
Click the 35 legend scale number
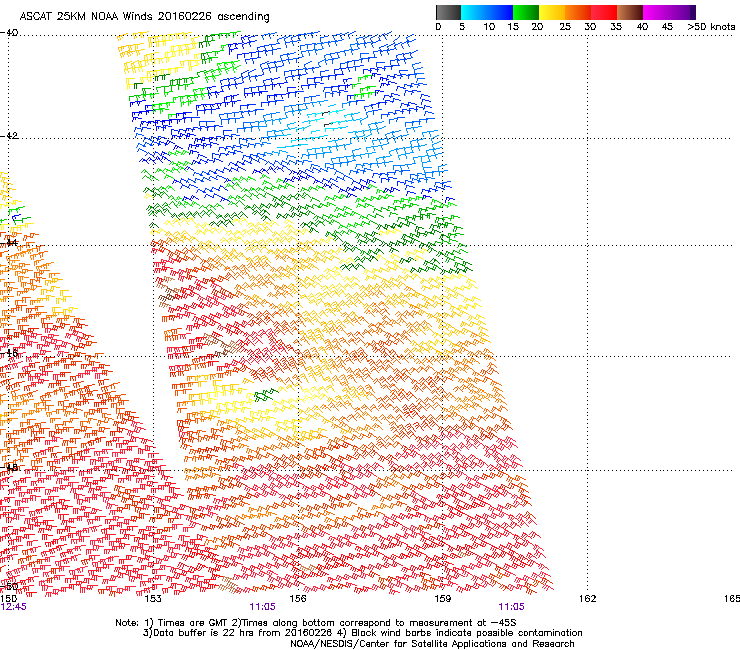(616, 27)
